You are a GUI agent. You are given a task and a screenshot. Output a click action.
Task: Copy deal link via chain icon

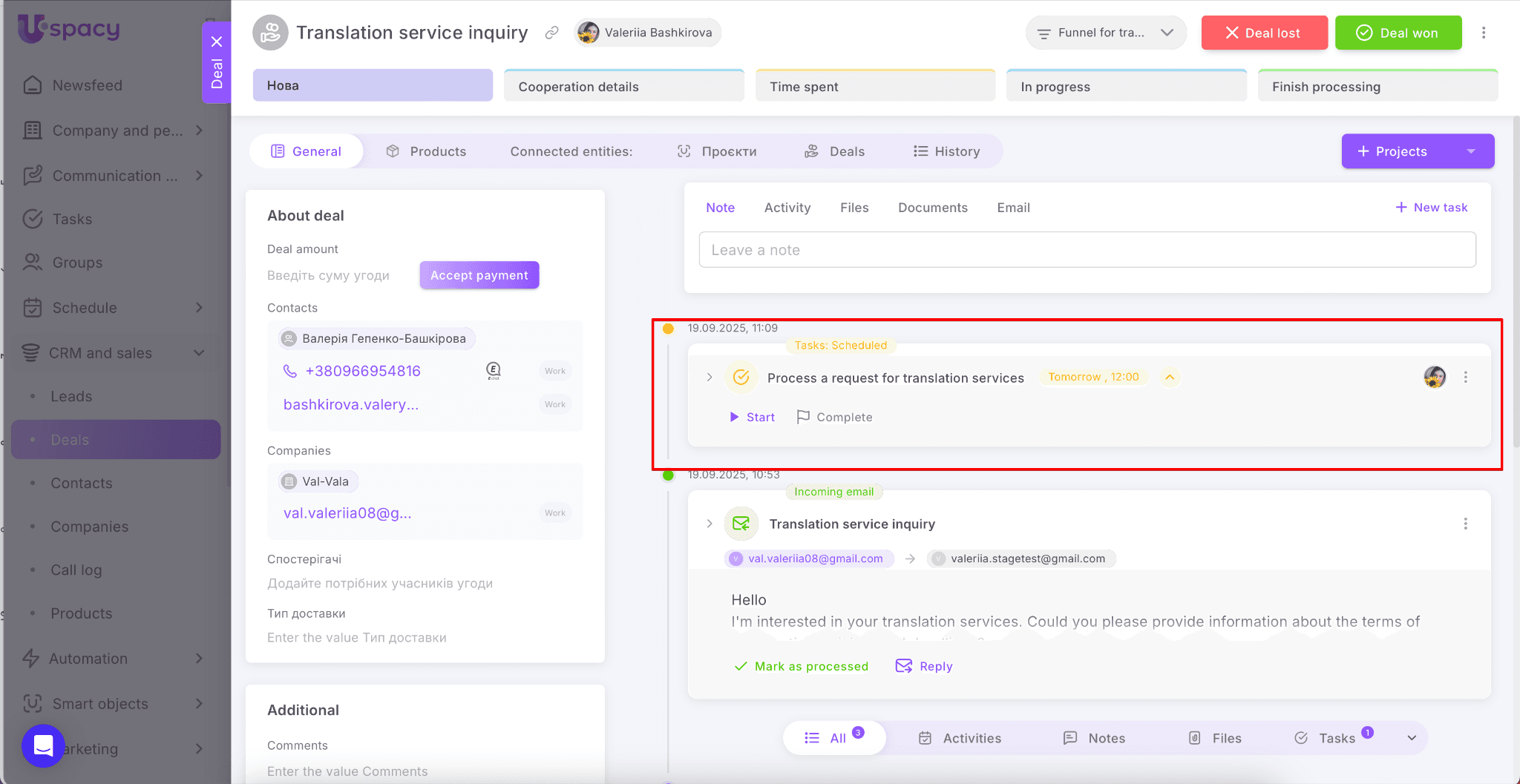click(551, 33)
